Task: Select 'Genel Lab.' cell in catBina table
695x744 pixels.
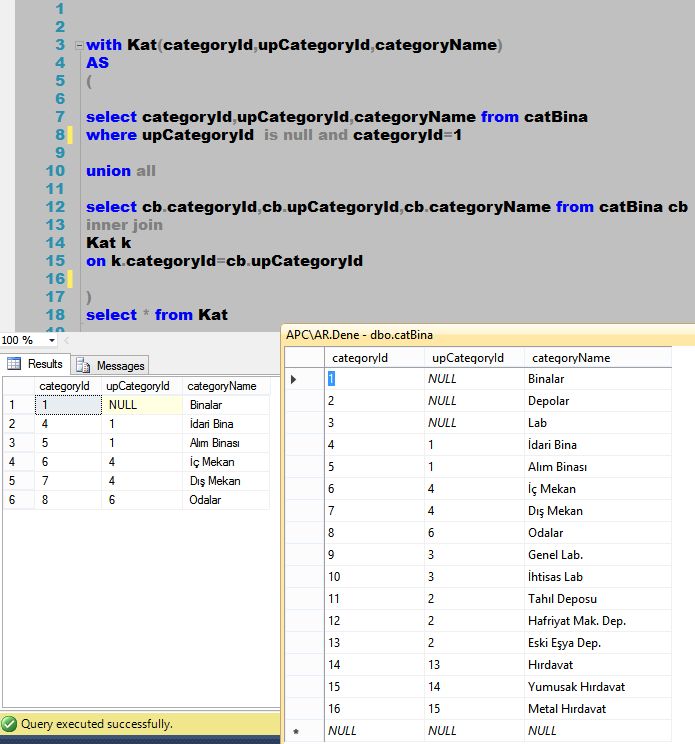Action: coord(598,555)
